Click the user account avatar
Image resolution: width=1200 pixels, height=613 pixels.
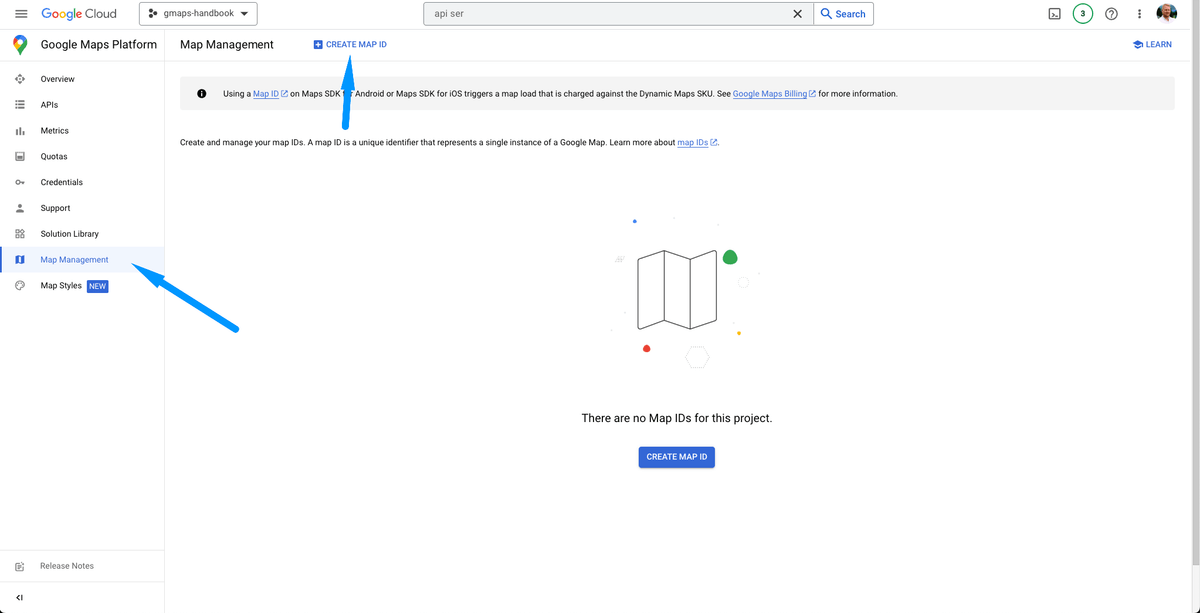(x=1167, y=13)
